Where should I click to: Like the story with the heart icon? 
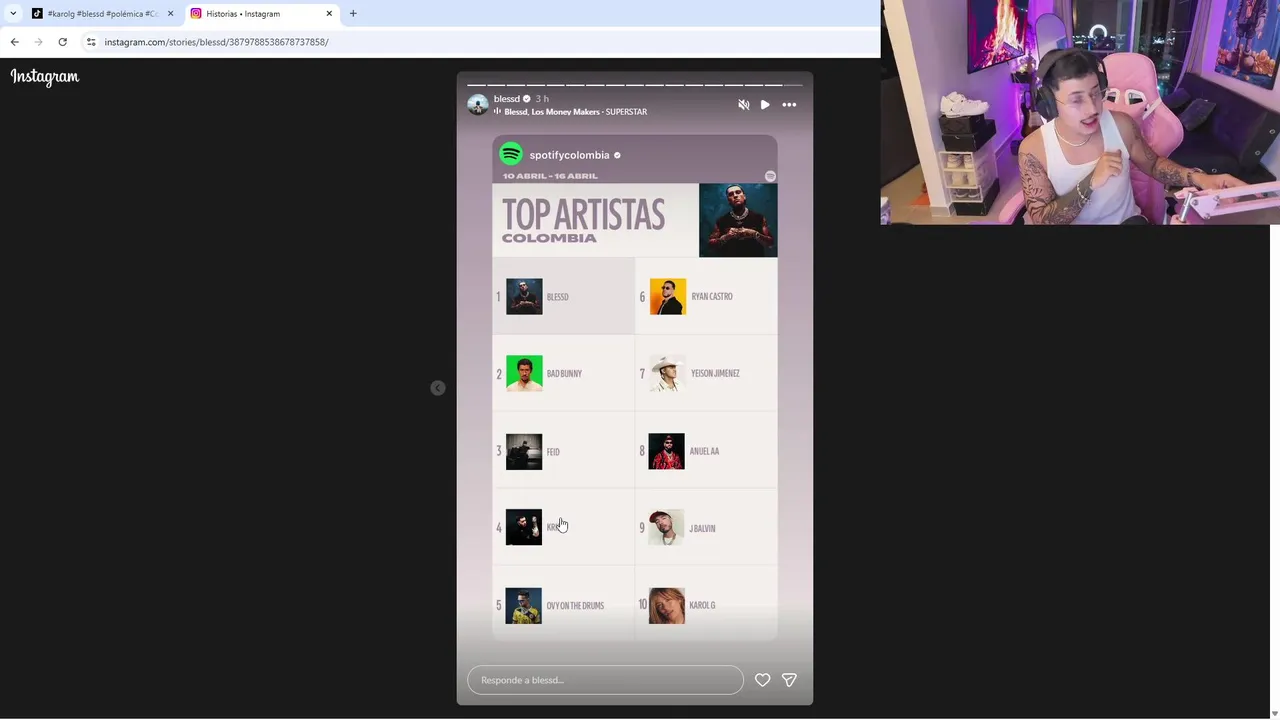pos(762,680)
